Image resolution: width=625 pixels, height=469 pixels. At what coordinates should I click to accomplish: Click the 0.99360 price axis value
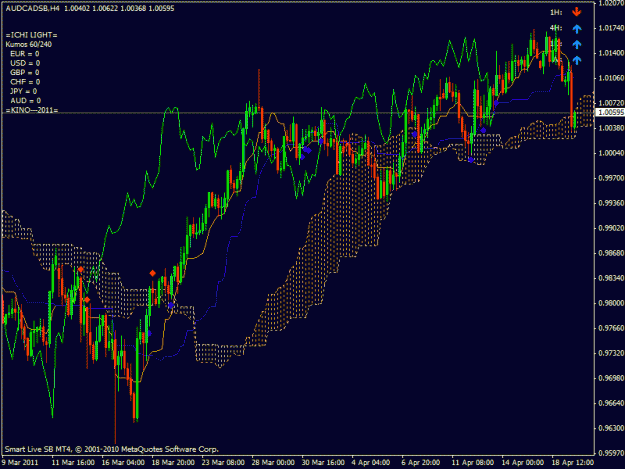[x=611, y=203]
